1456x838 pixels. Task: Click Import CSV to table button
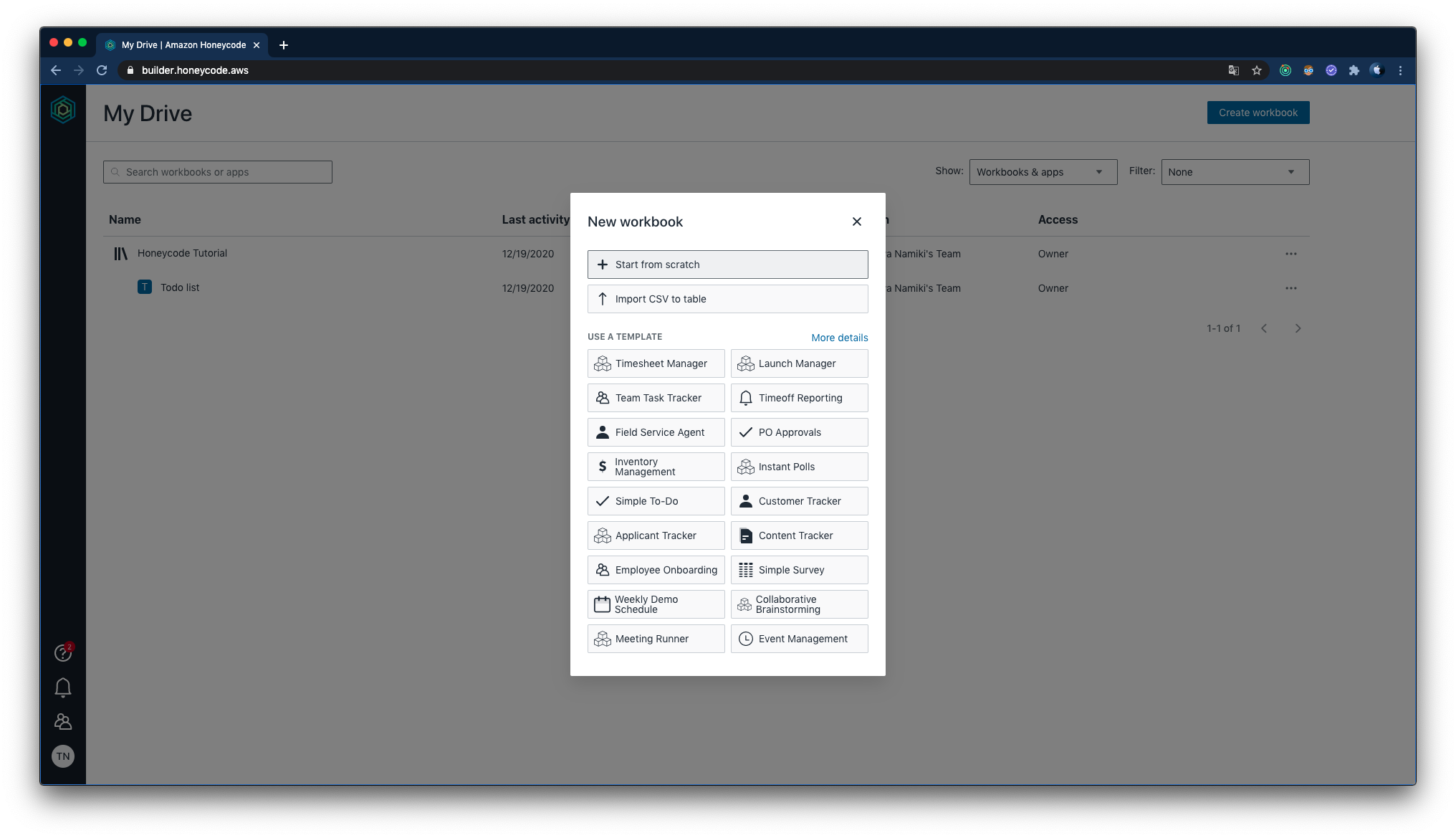[x=727, y=299]
